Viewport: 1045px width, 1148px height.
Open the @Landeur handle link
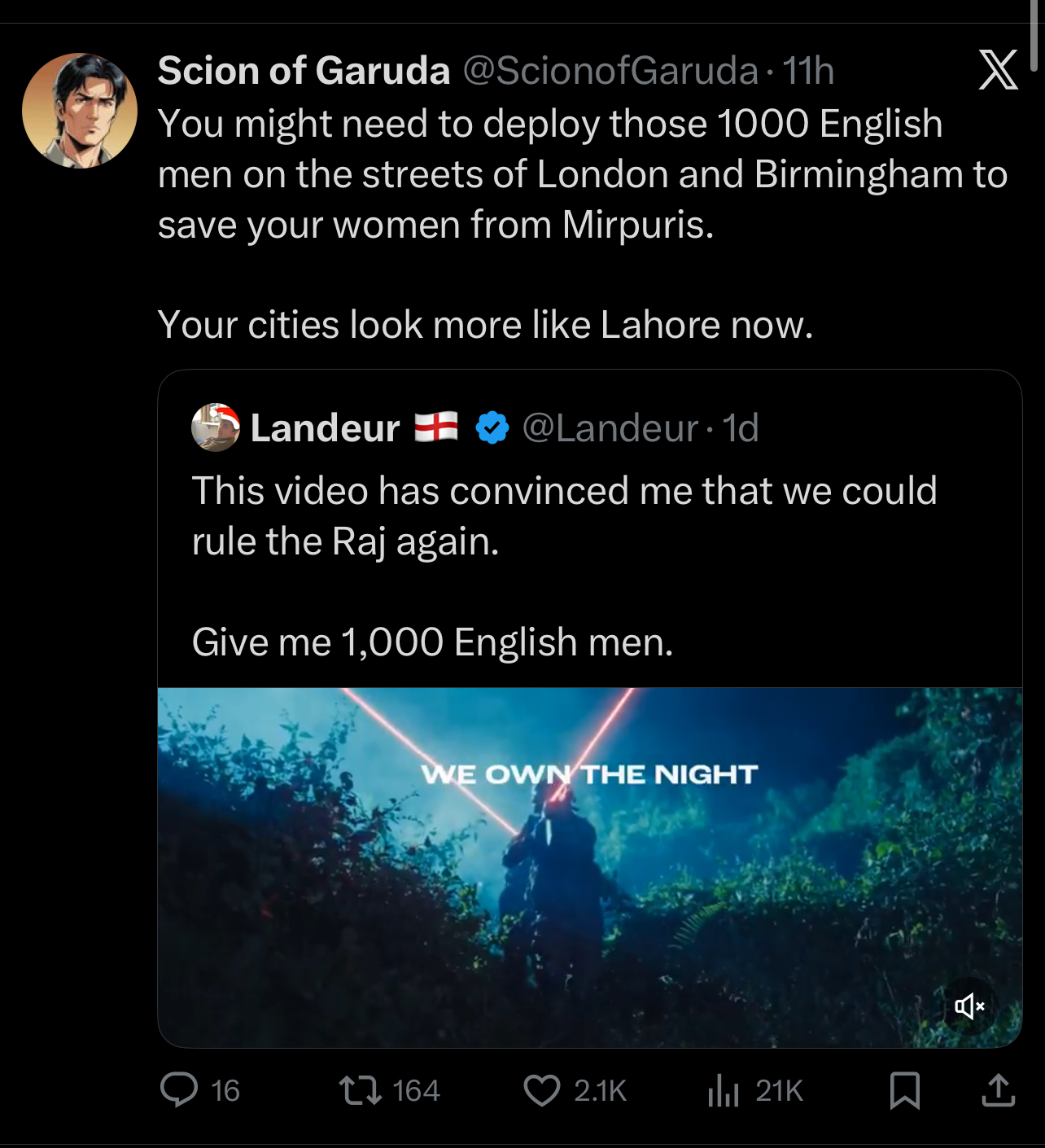[610, 428]
